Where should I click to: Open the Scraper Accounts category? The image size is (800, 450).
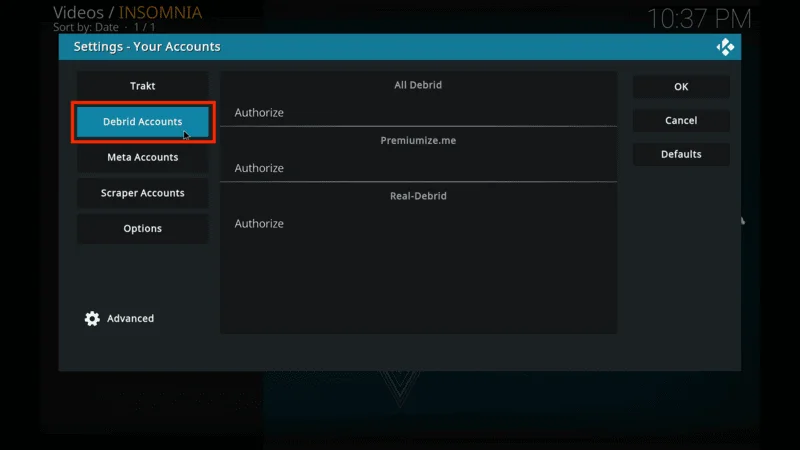(x=142, y=193)
